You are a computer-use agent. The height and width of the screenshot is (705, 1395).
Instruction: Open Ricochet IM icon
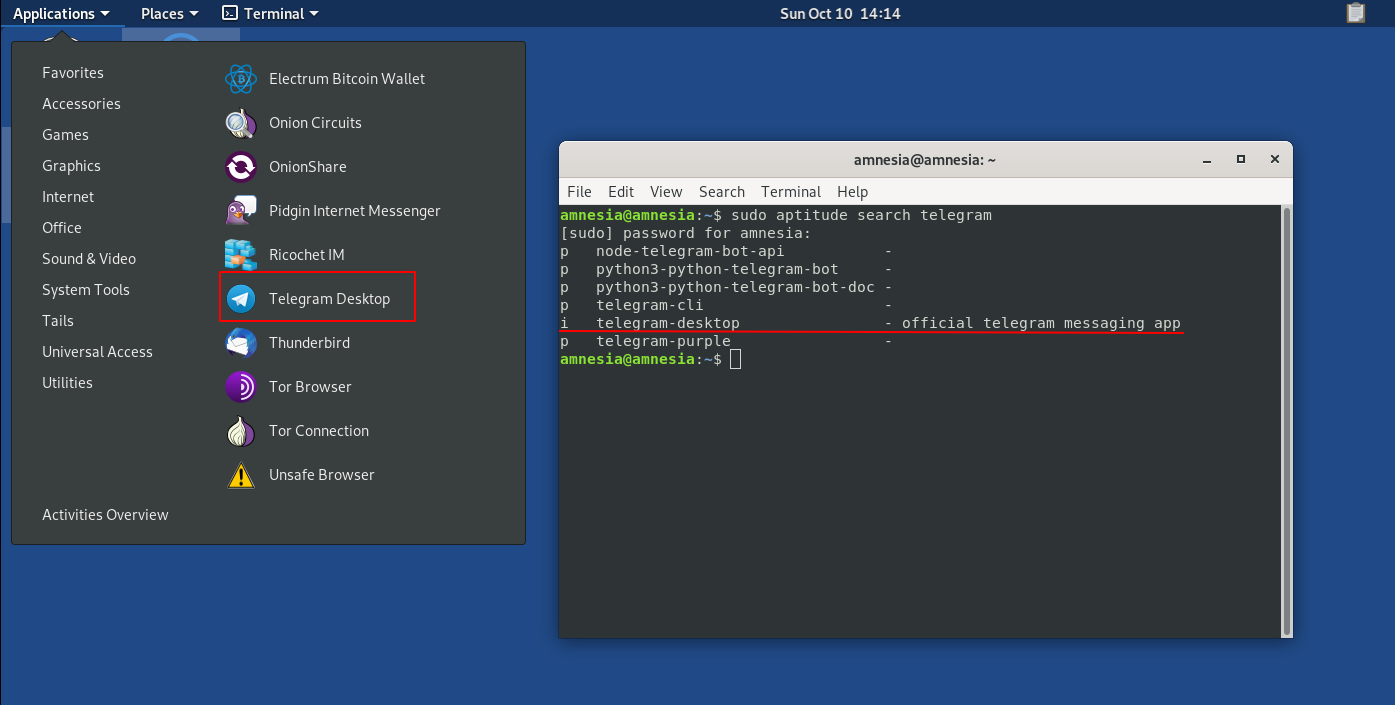[x=241, y=255]
